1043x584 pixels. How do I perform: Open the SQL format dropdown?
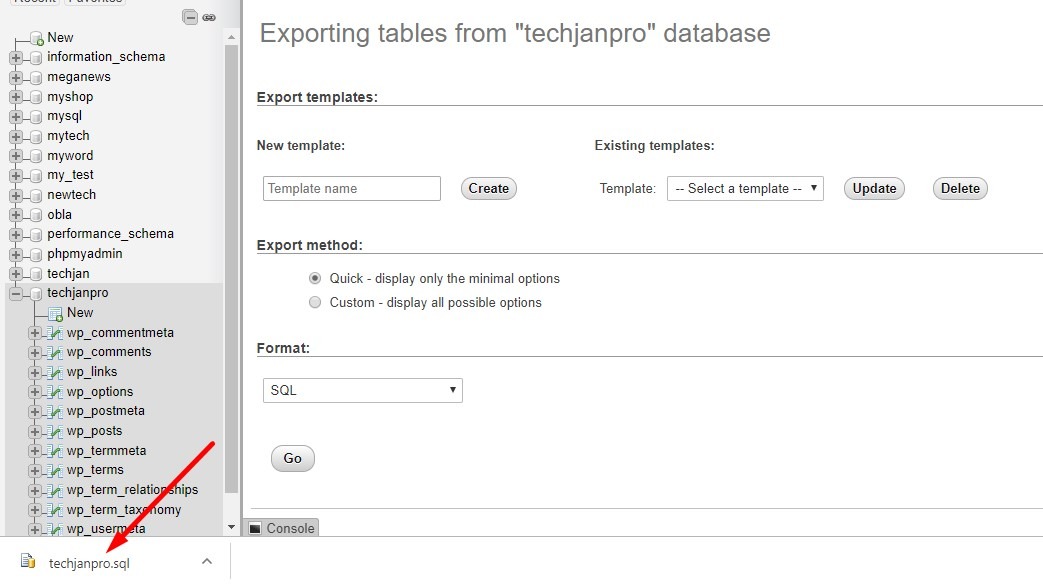[x=362, y=390]
